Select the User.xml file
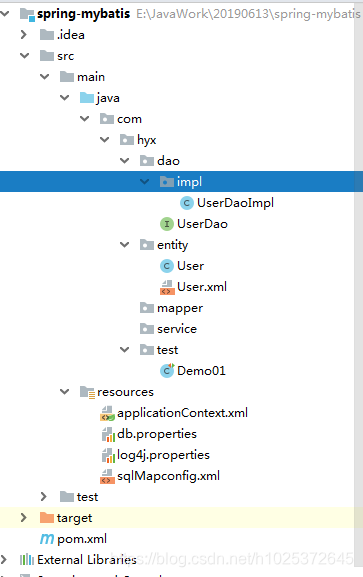 [x=202, y=287]
